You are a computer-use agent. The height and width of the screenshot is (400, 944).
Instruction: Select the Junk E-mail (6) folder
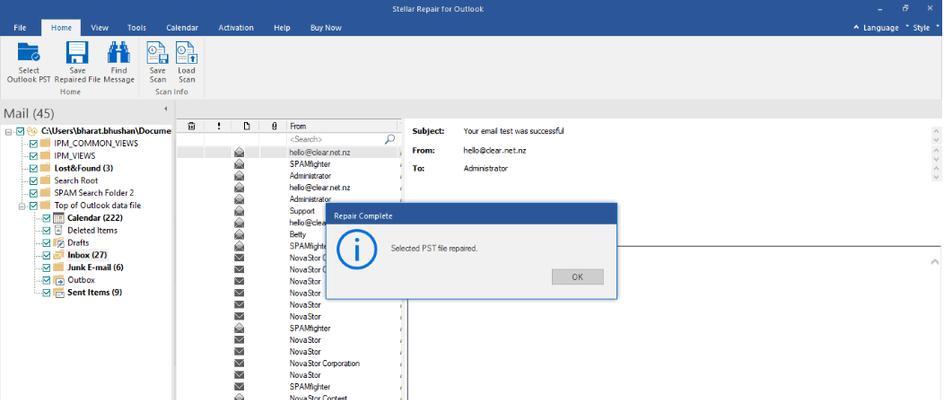[x=95, y=267]
